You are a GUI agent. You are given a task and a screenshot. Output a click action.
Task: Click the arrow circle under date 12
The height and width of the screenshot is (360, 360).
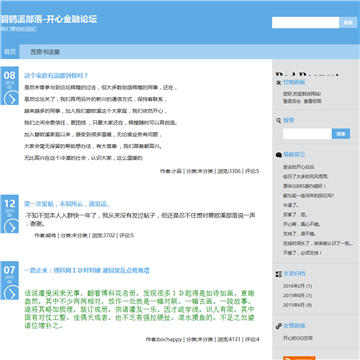pos(10,227)
